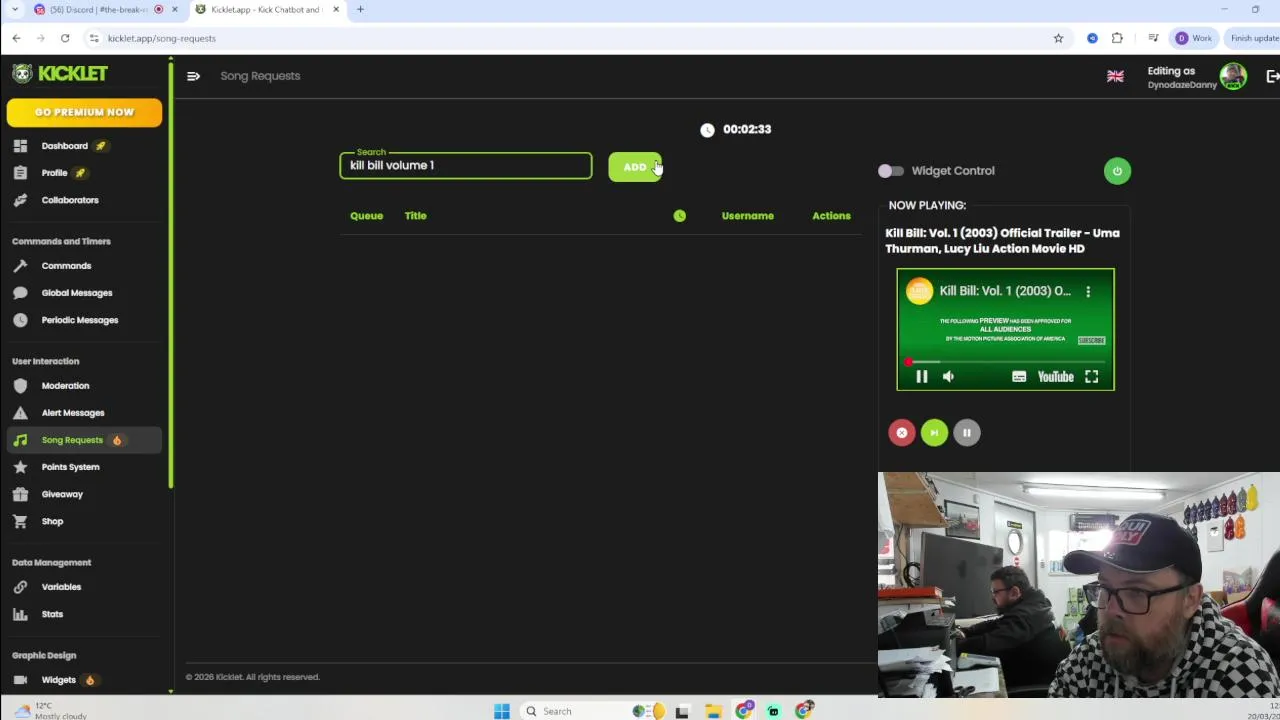Viewport: 1280px width, 720px height.
Task: Click the Kicklet logo
Action: pyautogui.click(x=60, y=74)
